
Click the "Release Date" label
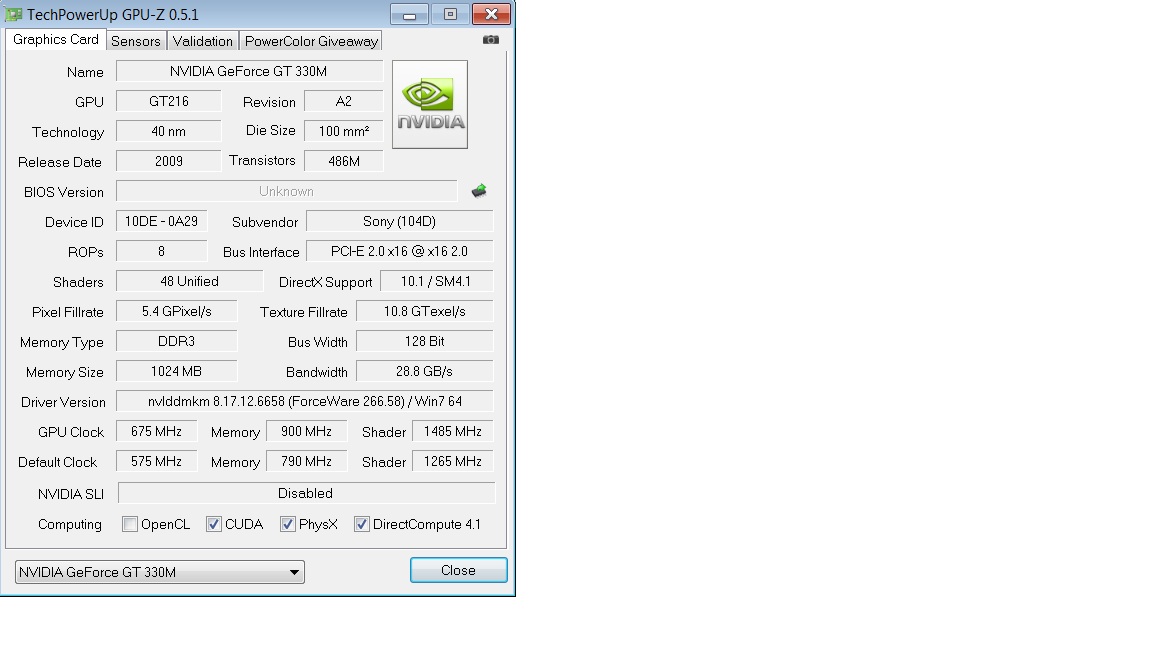[60, 162]
